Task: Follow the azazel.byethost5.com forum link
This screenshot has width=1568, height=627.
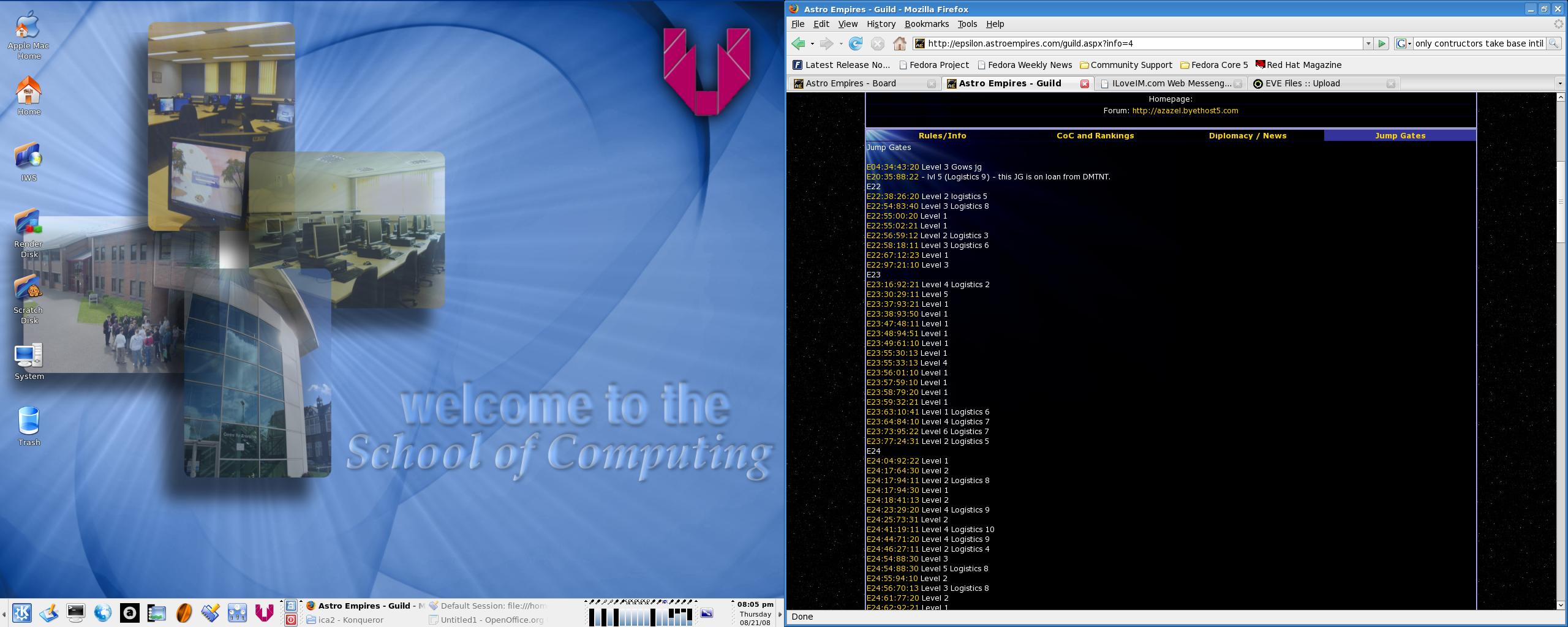Action: point(1185,111)
